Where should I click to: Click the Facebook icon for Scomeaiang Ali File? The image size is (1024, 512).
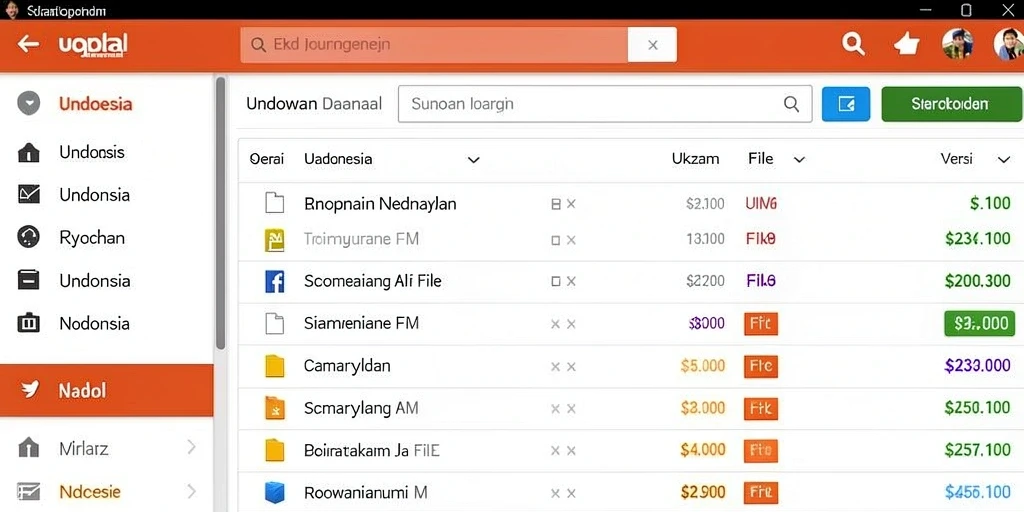click(x=274, y=281)
